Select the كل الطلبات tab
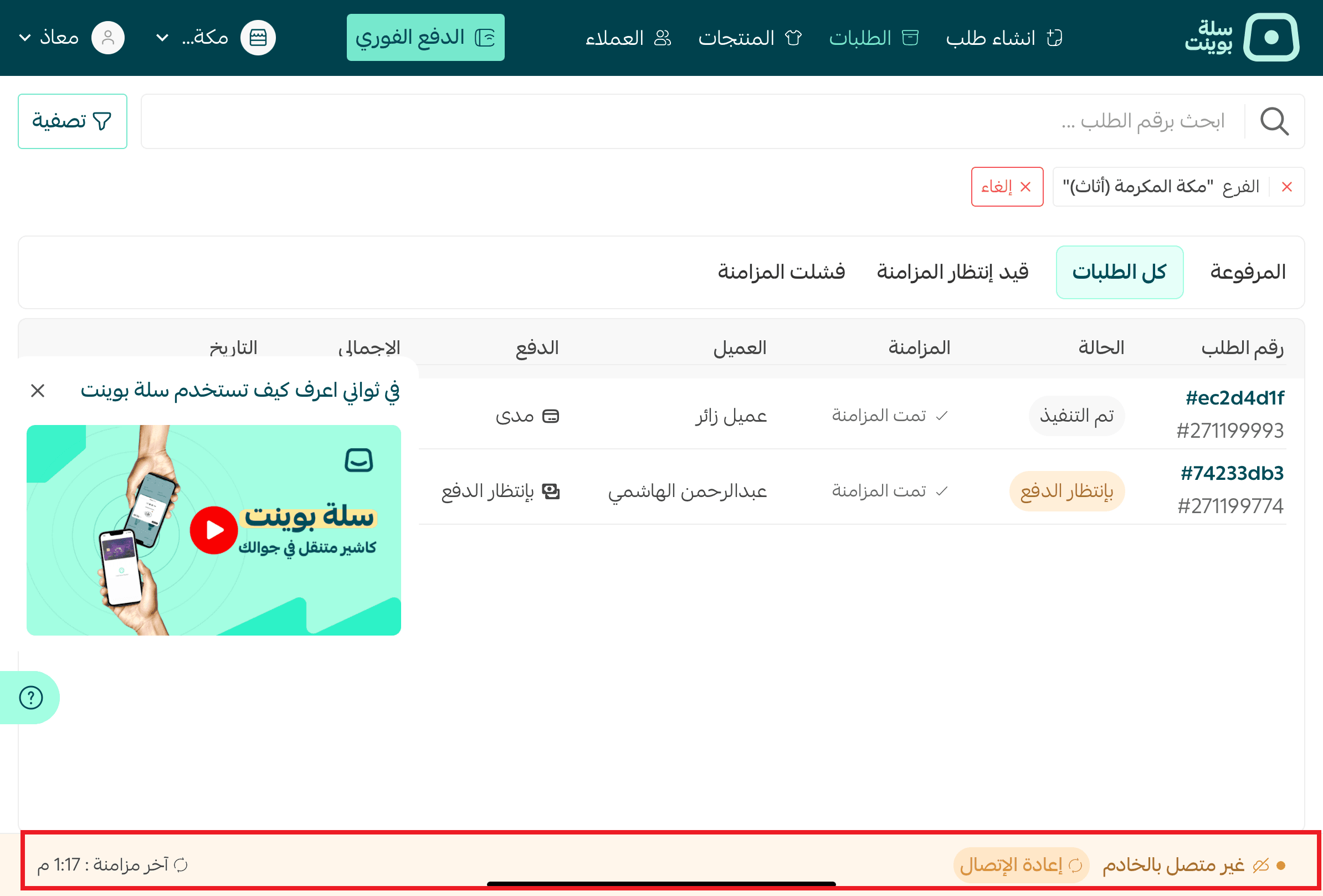1323x896 pixels. click(x=1119, y=272)
